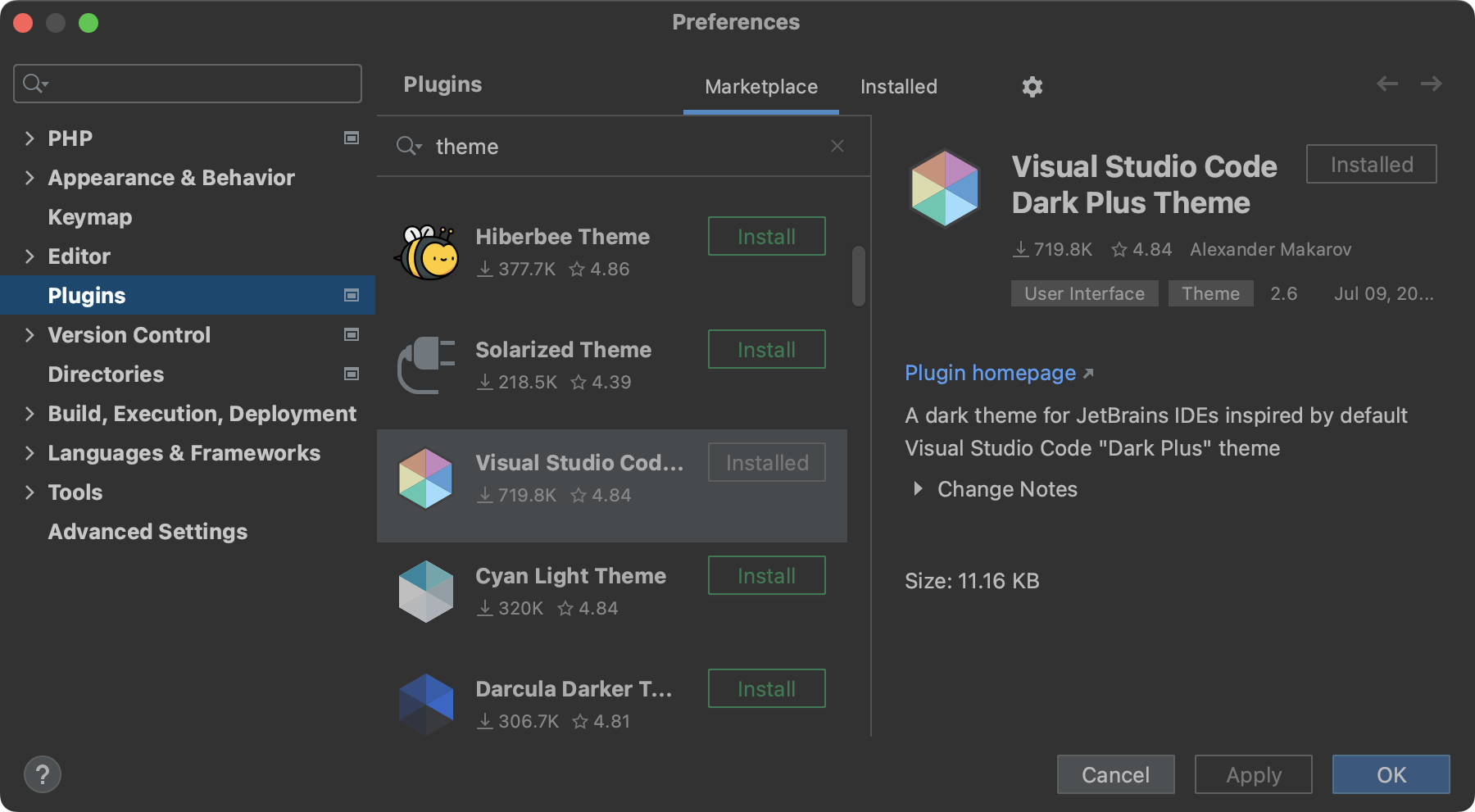Switch to the Marketplace tab
Viewport: 1475px width, 812px height.
(760, 87)
